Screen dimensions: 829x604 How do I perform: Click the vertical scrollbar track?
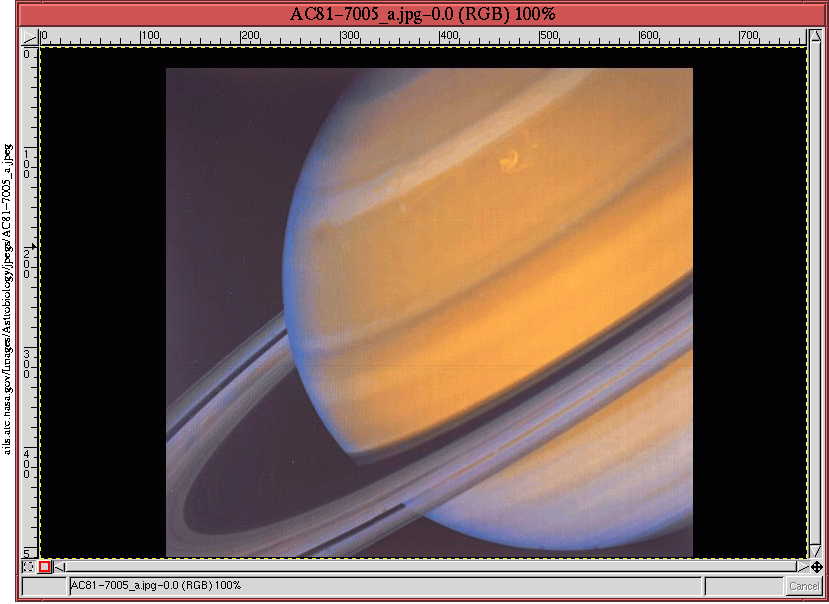tap(816, 300)
